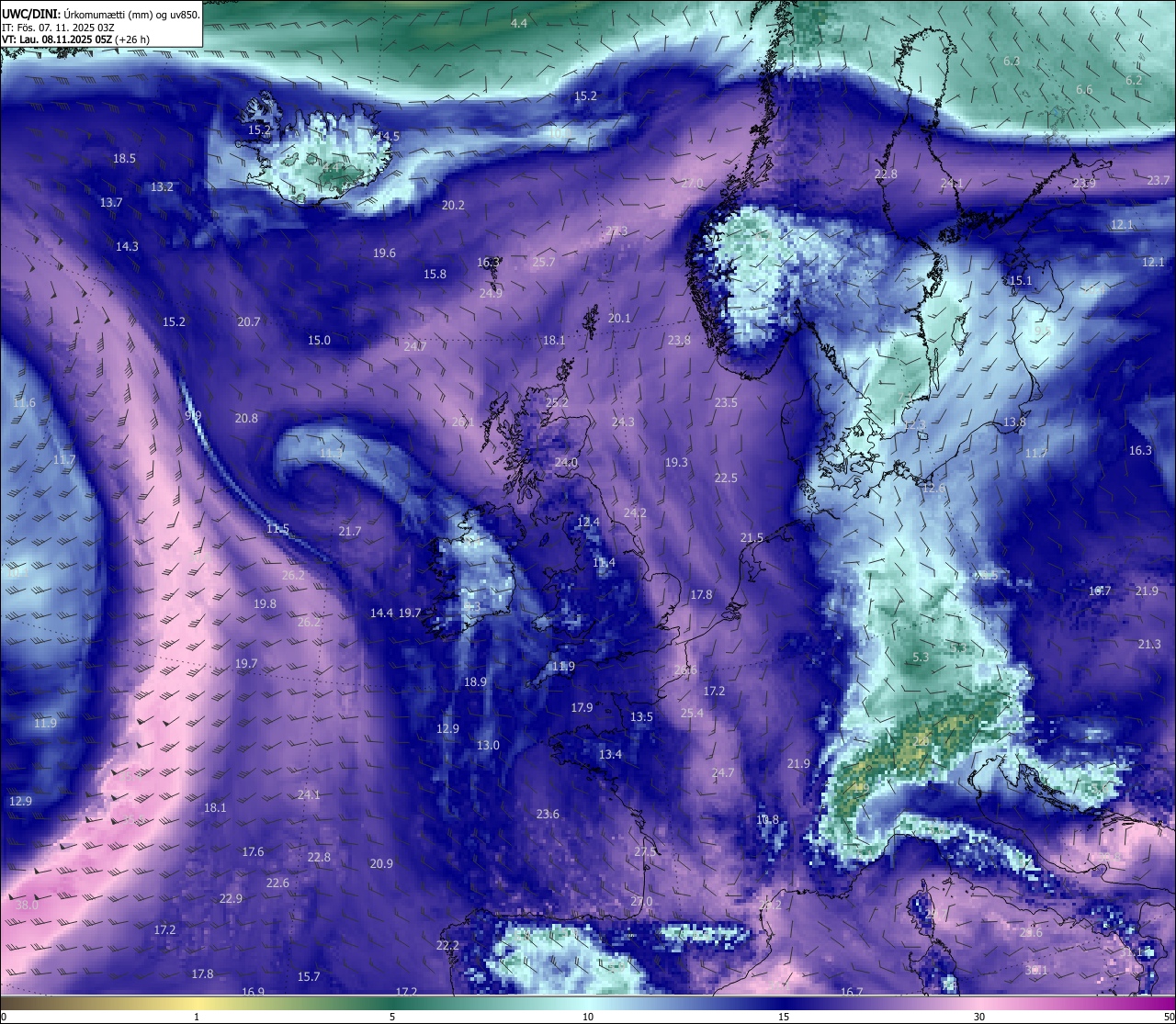Click the colour scale tick labelled 1
The image size is (1176, 1024).
tap(197, 1017)
